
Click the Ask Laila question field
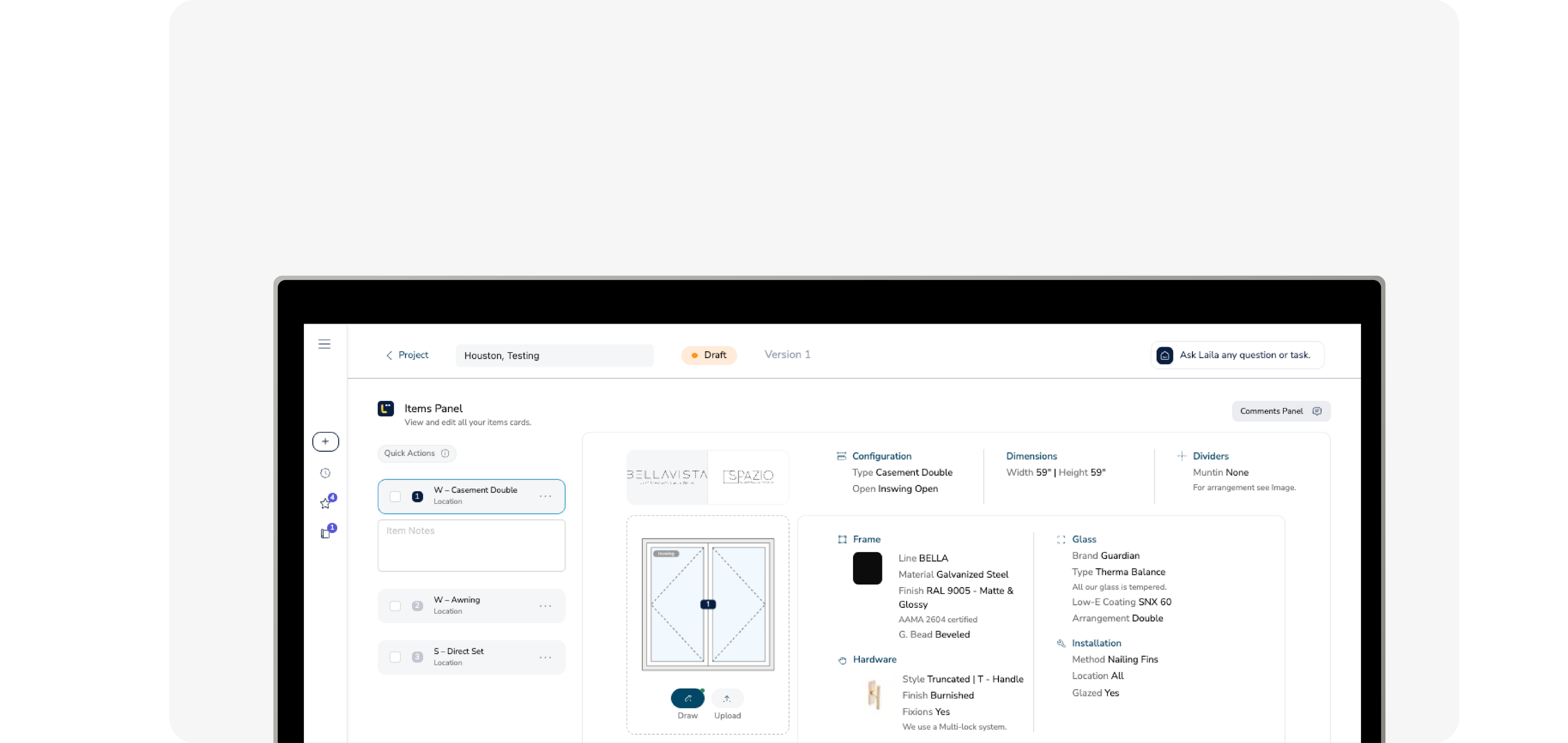(1238, 355)
